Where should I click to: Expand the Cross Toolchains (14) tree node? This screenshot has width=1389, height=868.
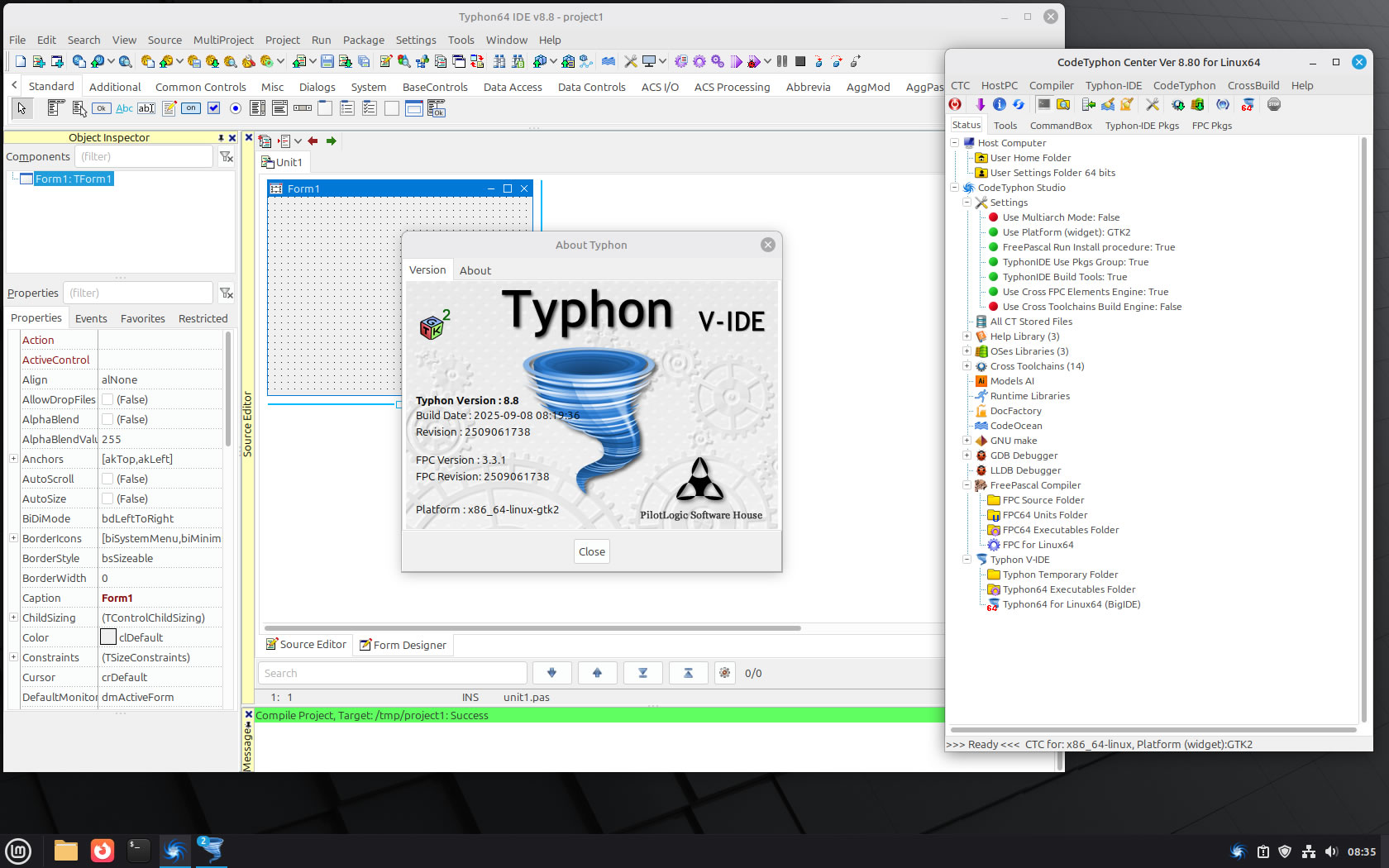tap(967, 366)
